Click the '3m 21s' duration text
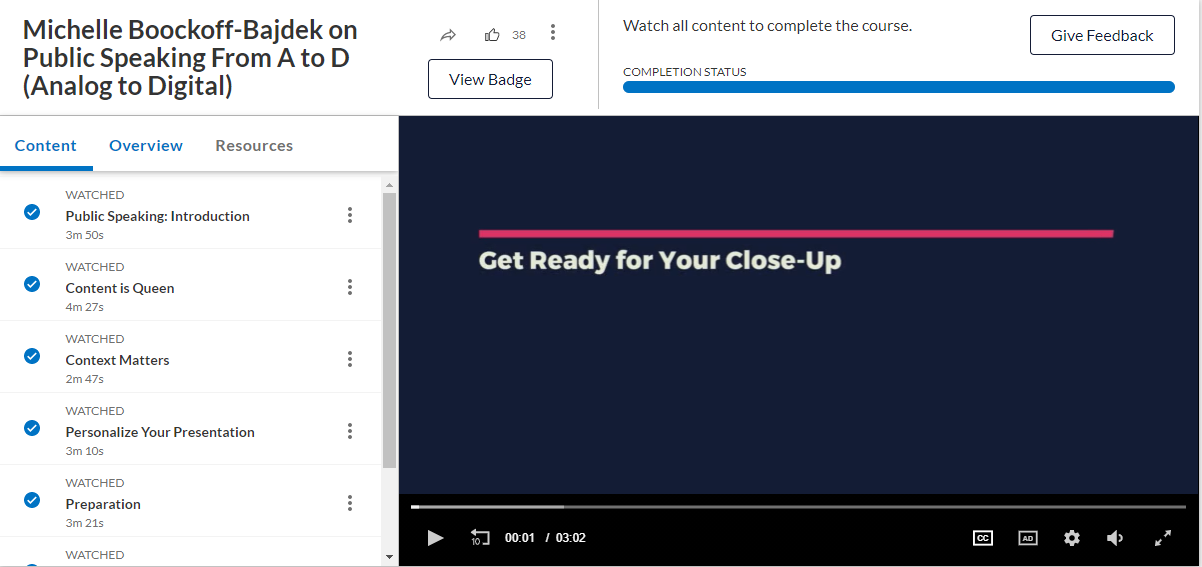This screenshot has width=1202, height=567. [x=85, y=523]
